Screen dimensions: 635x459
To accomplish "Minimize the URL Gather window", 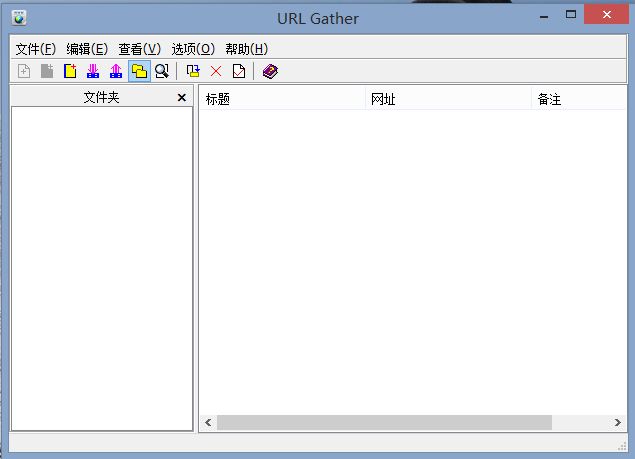I will tap(544, 17).
